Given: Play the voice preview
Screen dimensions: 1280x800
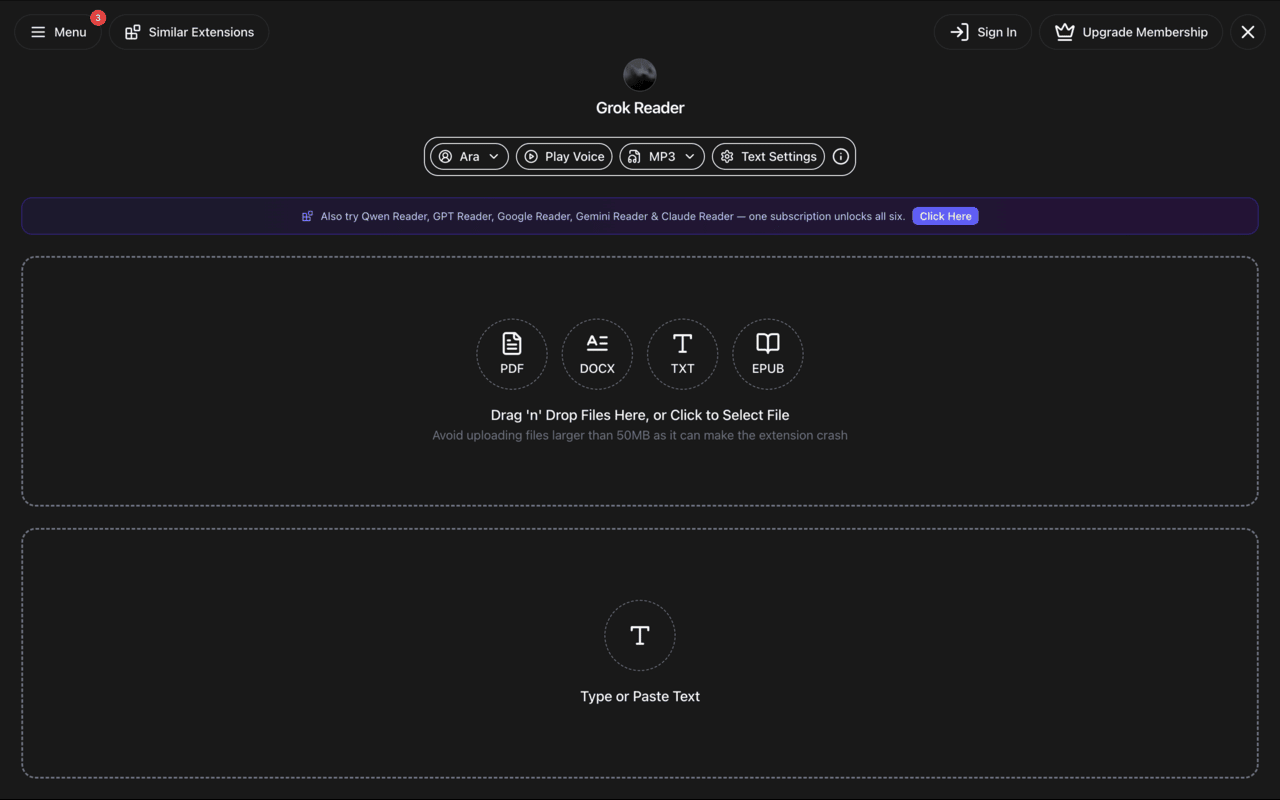Looking at the screenshot, I should click(564, 156).
